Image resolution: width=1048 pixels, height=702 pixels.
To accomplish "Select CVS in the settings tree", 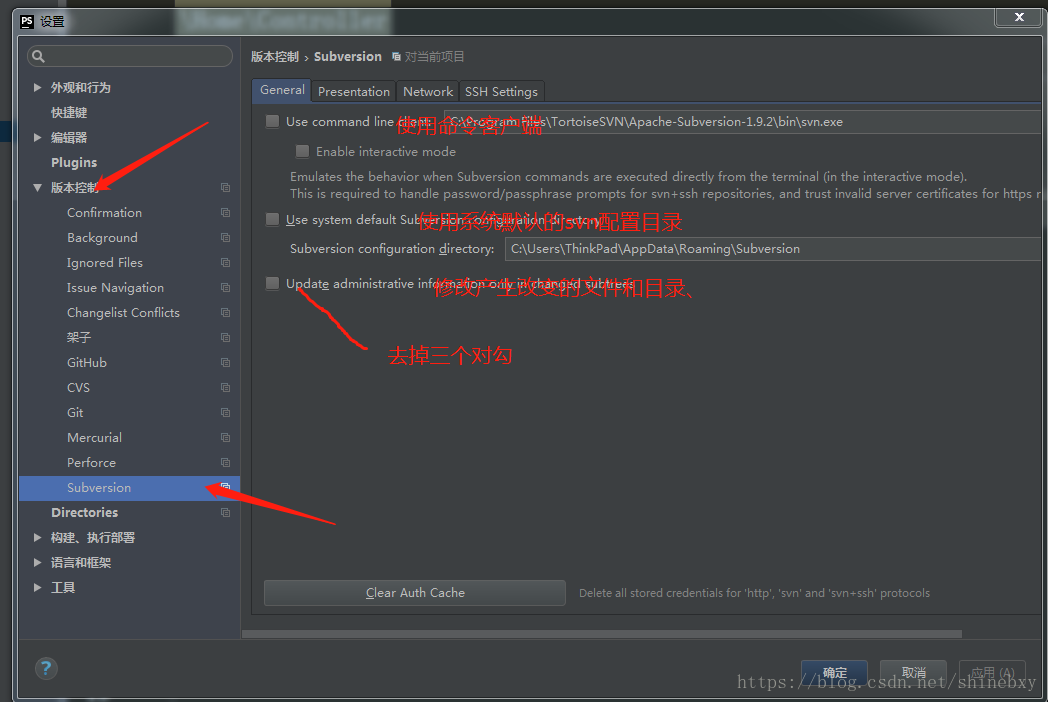I will pyautogui.click(x=78, y=387).
